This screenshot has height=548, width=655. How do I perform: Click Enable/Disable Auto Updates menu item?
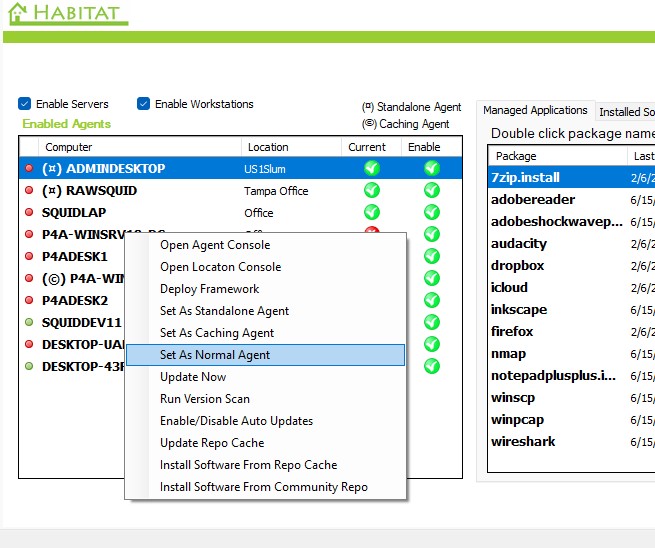236,421
